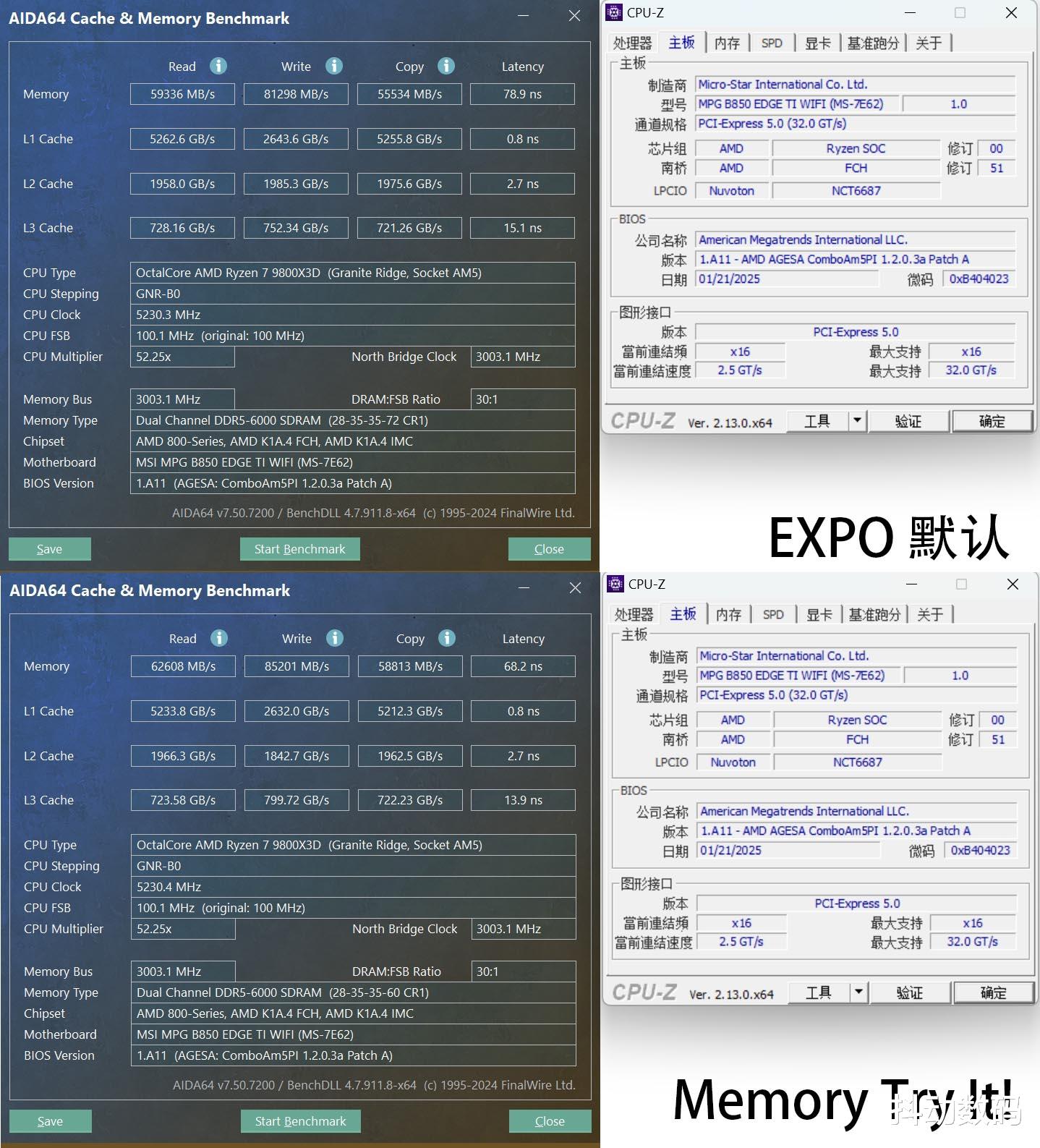Switch to 内存 tab in top CPU-Z window
Image resolution: width=1040 pixels, height=1148 pixels.
click(727, 43)
